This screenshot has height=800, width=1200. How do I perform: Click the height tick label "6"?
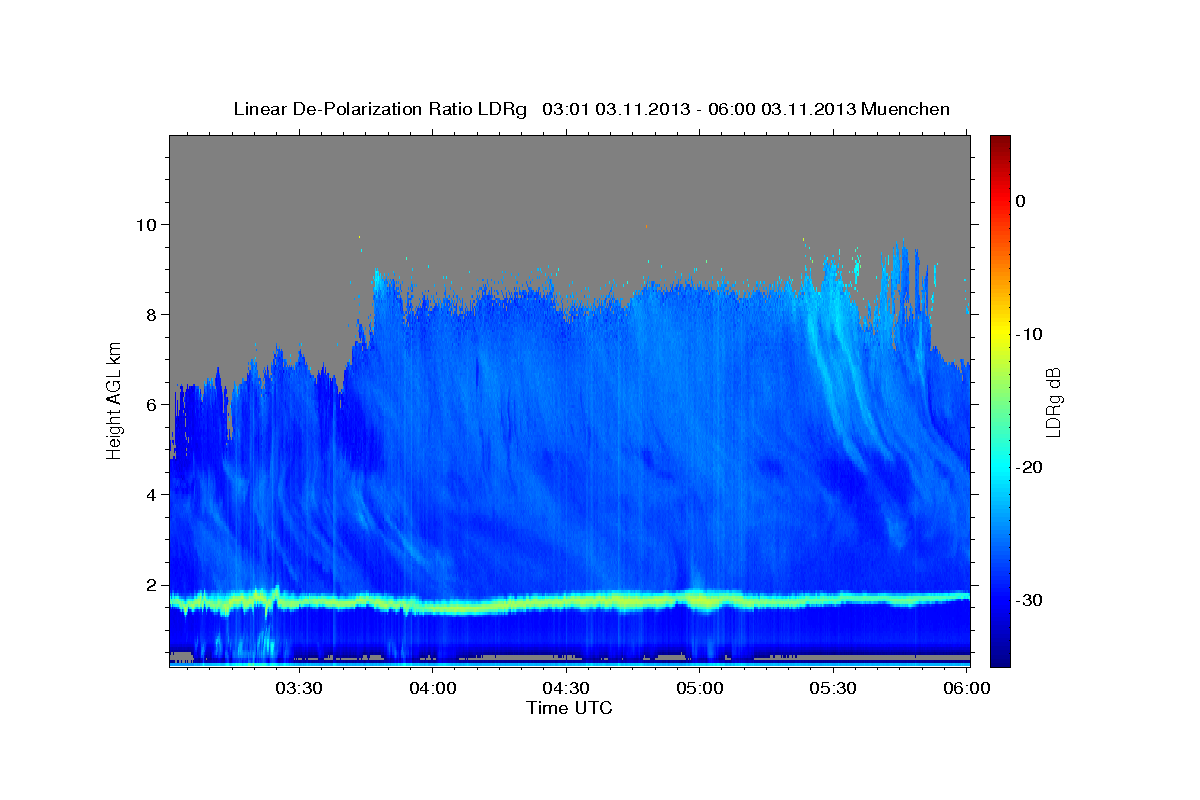tap(153, 405)
